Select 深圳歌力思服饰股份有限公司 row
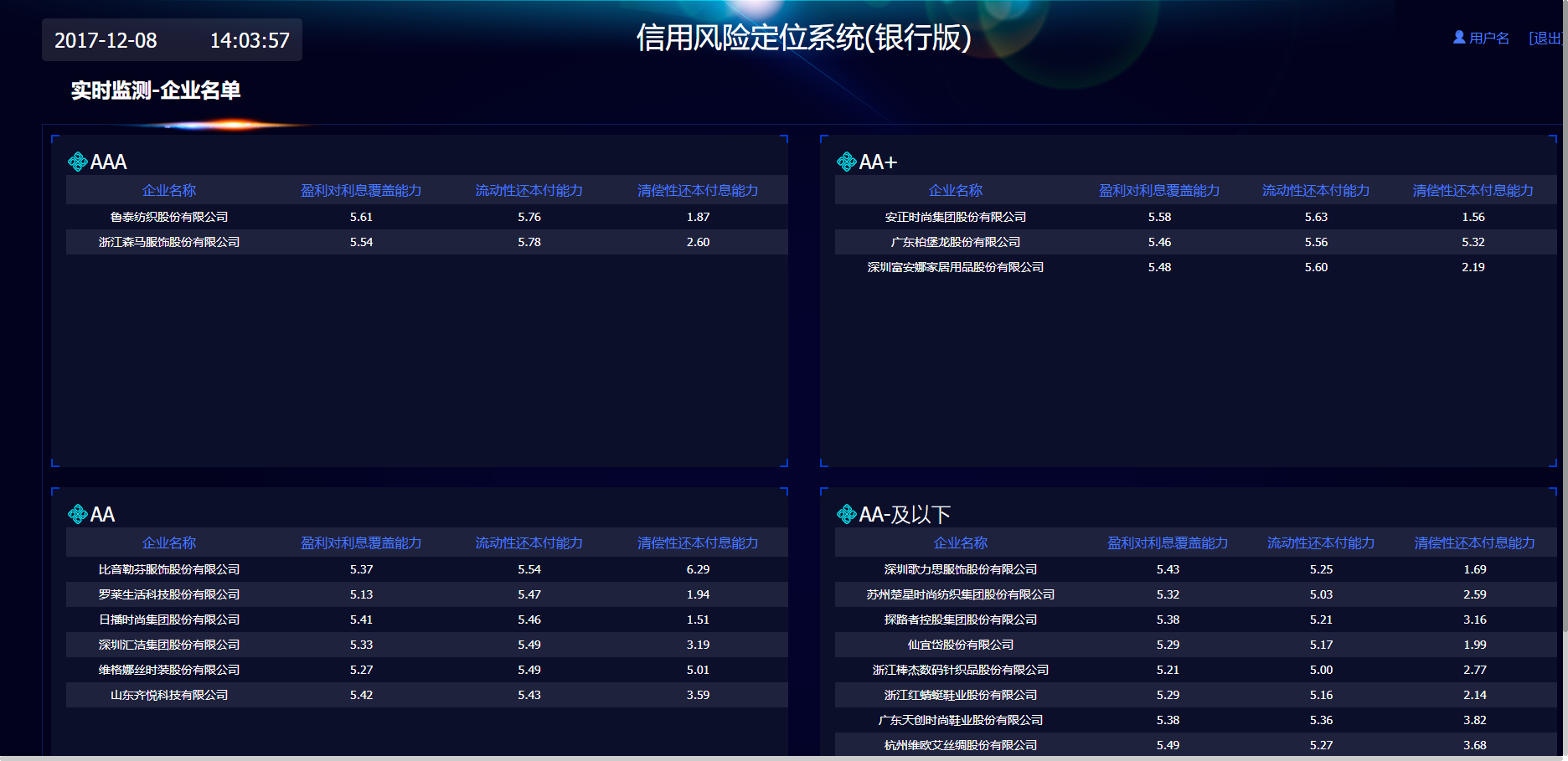The width and height of the screenshot is (1568, 761). coord(1196,569)
